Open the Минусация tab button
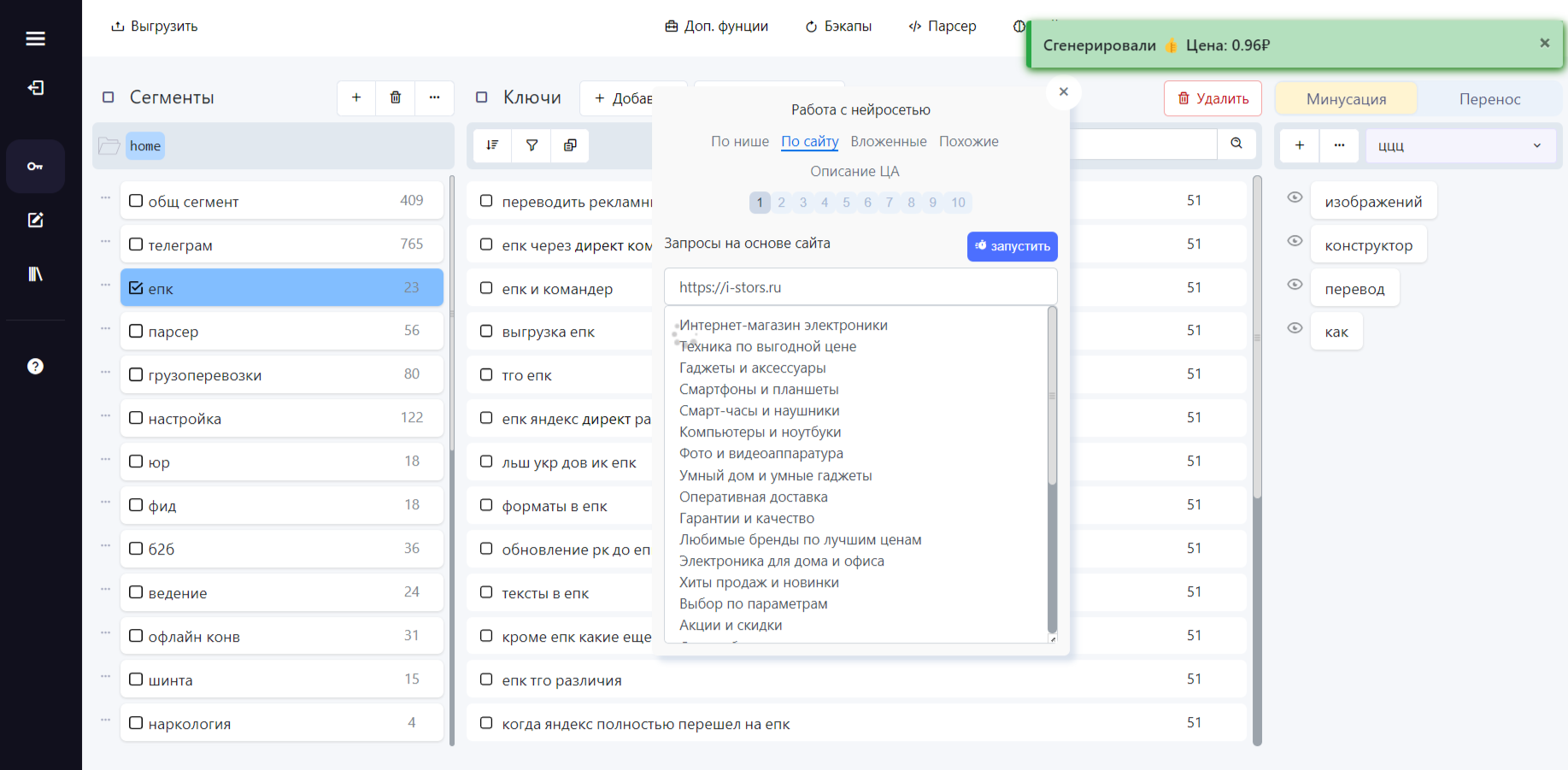The height and width of the screenshot is (770, 1568). tap(1346, 99)
